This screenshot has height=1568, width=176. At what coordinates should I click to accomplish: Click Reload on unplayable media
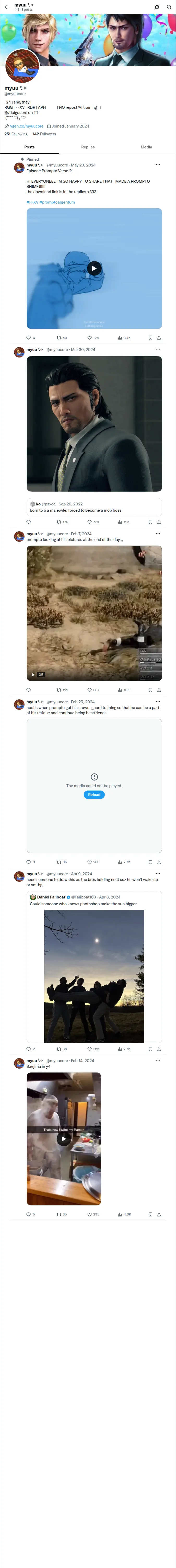[x=94, y=794]
